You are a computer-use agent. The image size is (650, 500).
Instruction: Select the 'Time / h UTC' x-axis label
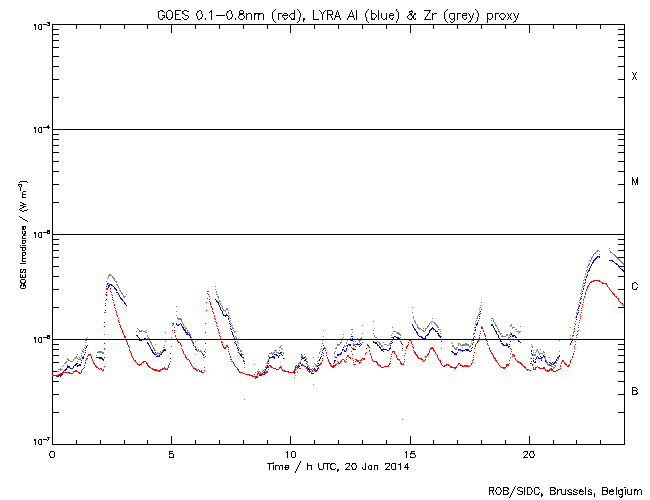337,466
